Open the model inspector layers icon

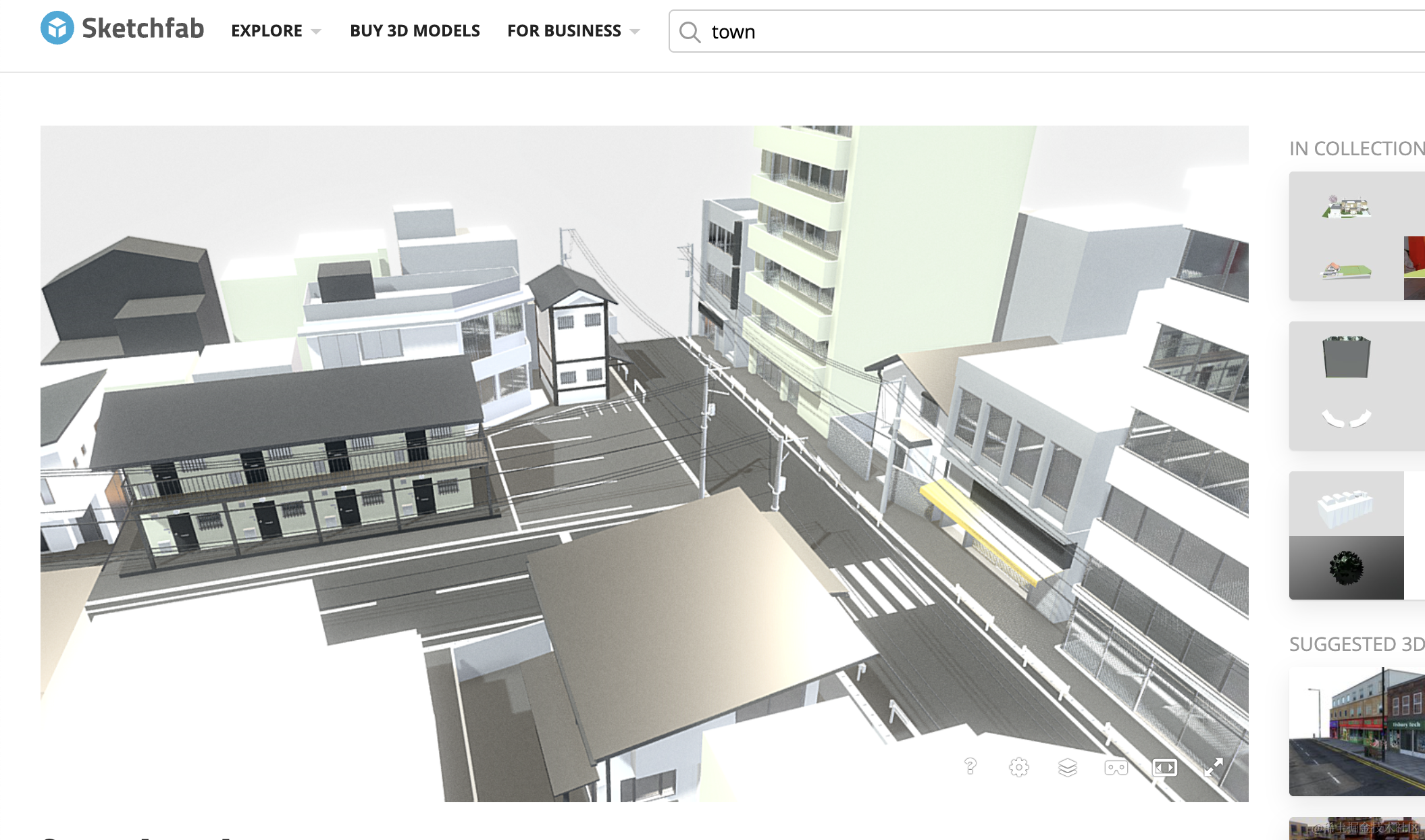(1068, 767)
